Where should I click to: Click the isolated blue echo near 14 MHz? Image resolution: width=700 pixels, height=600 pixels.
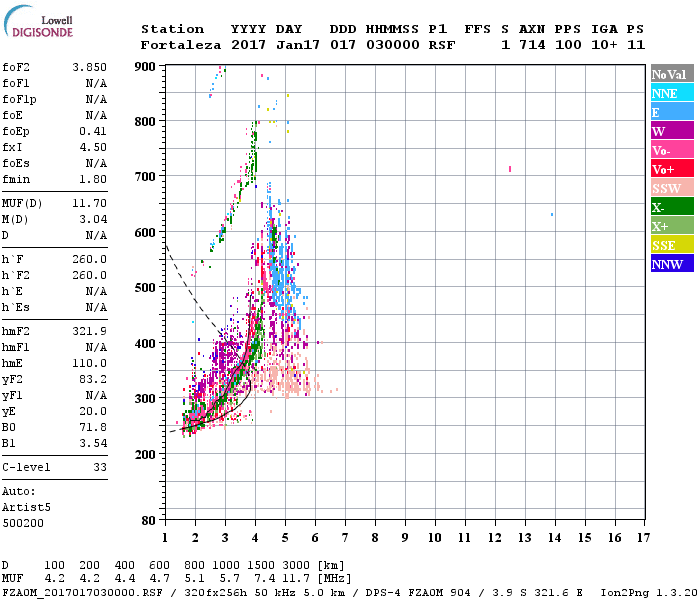[552, 215]
